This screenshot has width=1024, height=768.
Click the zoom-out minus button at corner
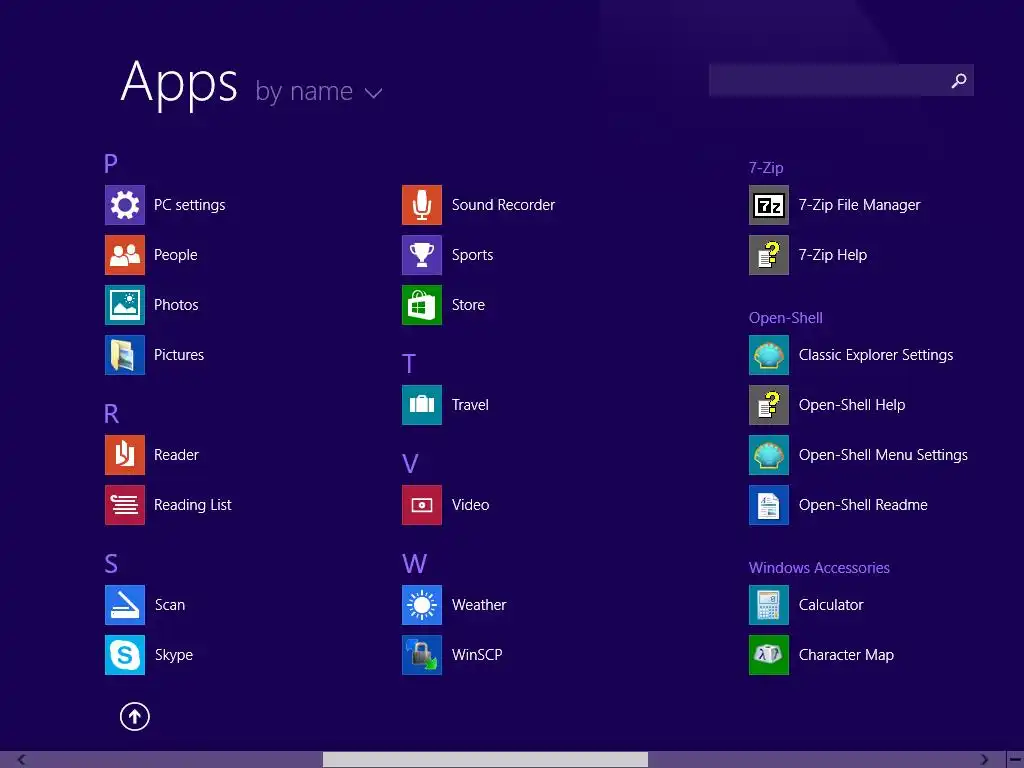coord(1016,760)
